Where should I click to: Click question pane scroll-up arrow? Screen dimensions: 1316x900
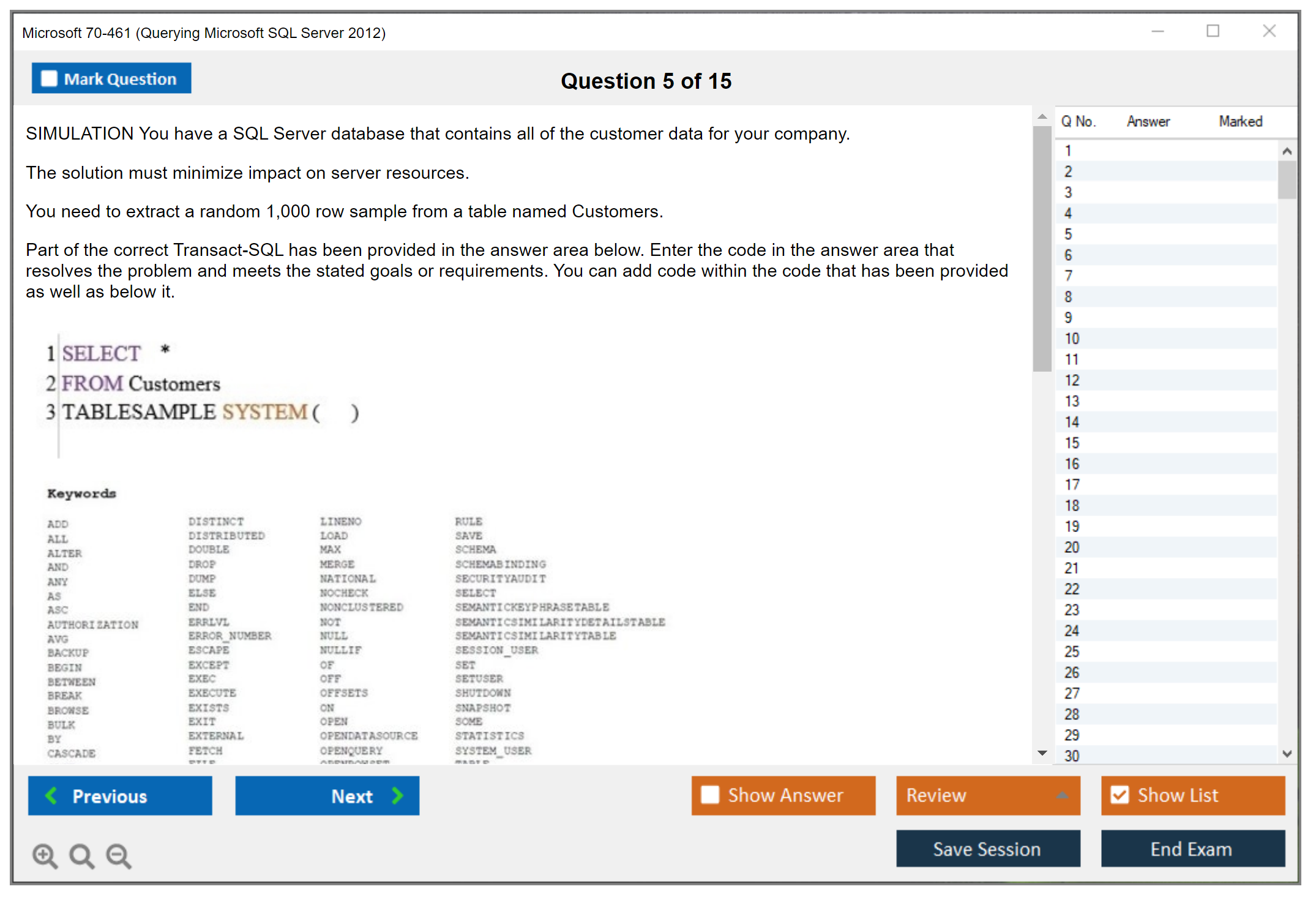pos(1042,116)
